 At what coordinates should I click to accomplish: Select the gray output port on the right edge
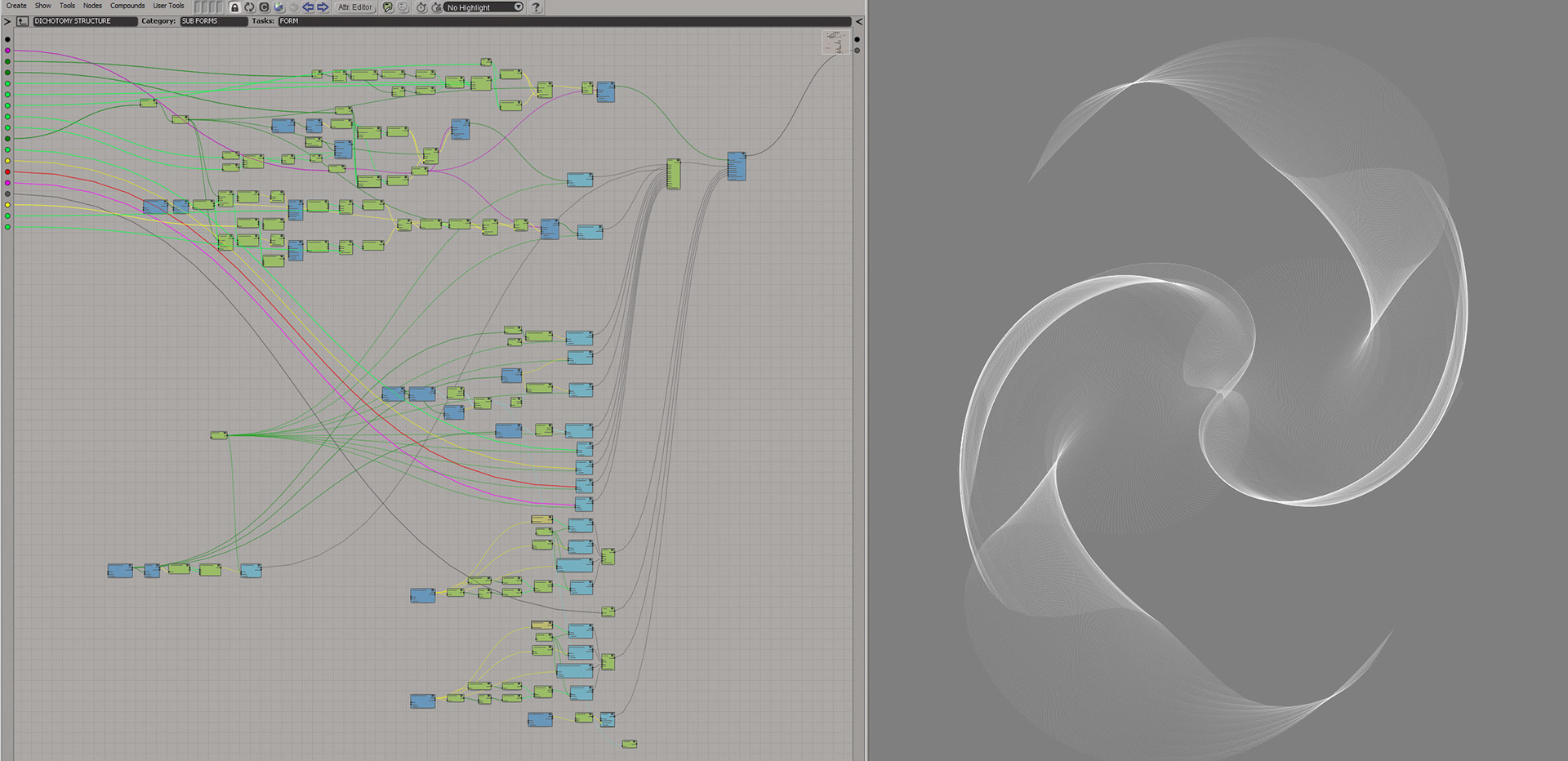pyautogui.click(x=857, y=51)
